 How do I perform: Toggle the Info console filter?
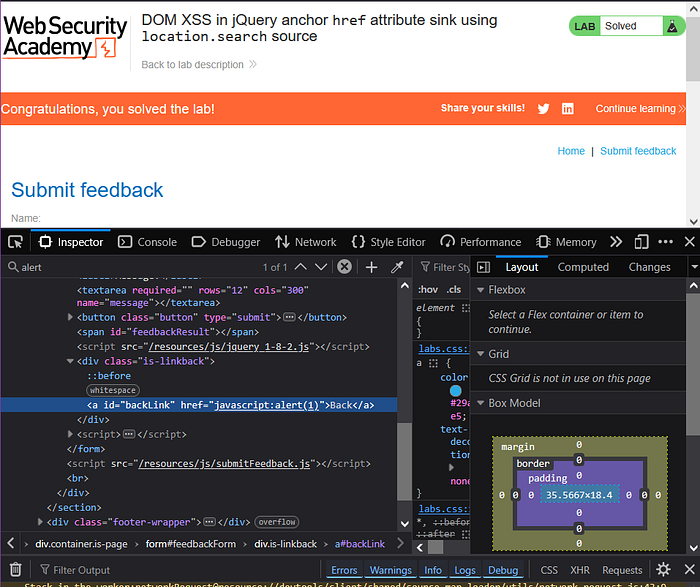point(433,570)
